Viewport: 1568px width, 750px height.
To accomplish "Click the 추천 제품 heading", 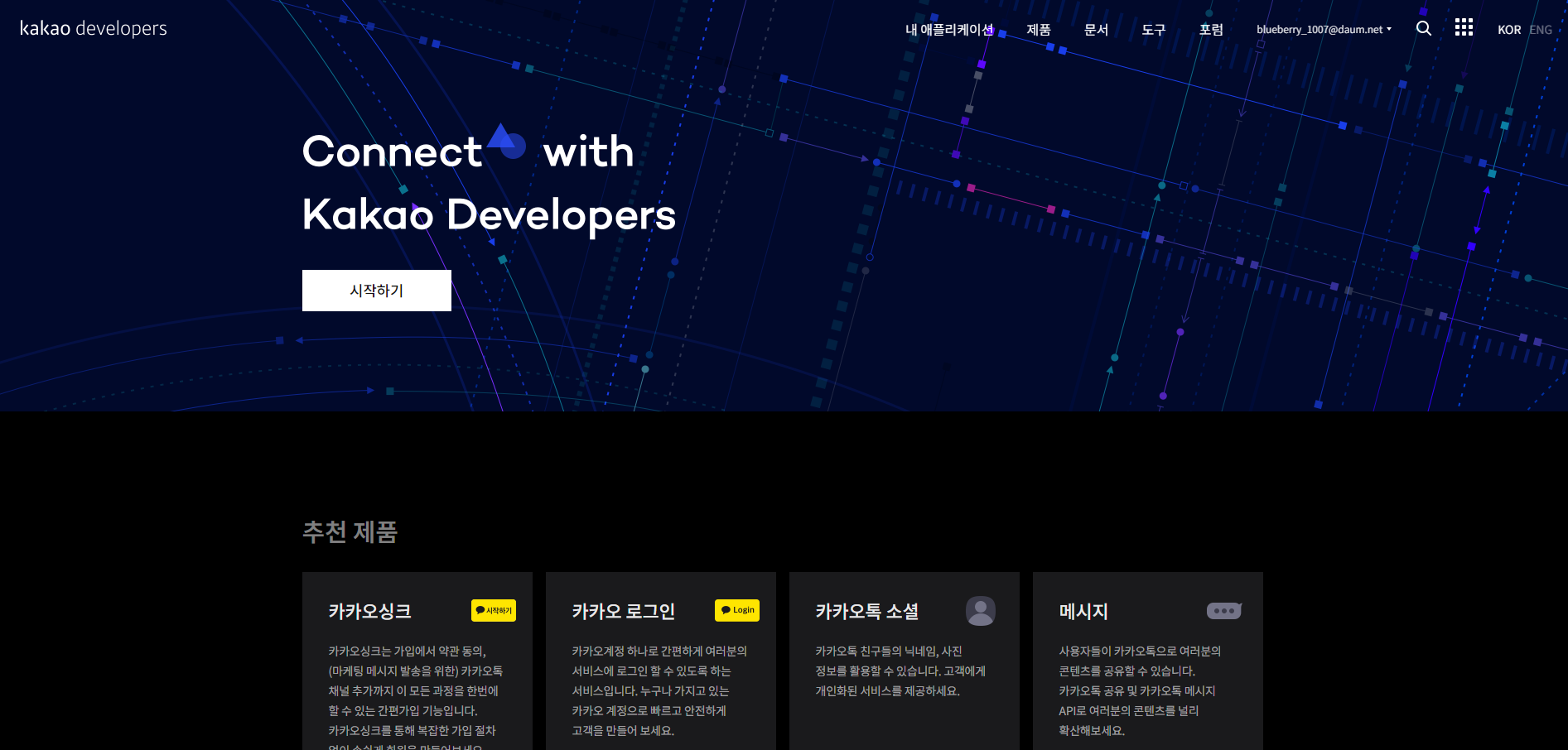I will coord(350,531).
